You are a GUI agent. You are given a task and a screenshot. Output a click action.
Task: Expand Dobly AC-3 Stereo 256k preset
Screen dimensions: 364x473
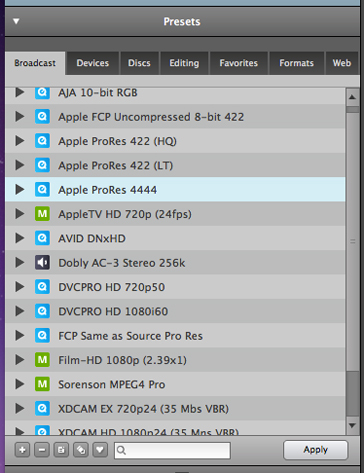click(20, 263)
